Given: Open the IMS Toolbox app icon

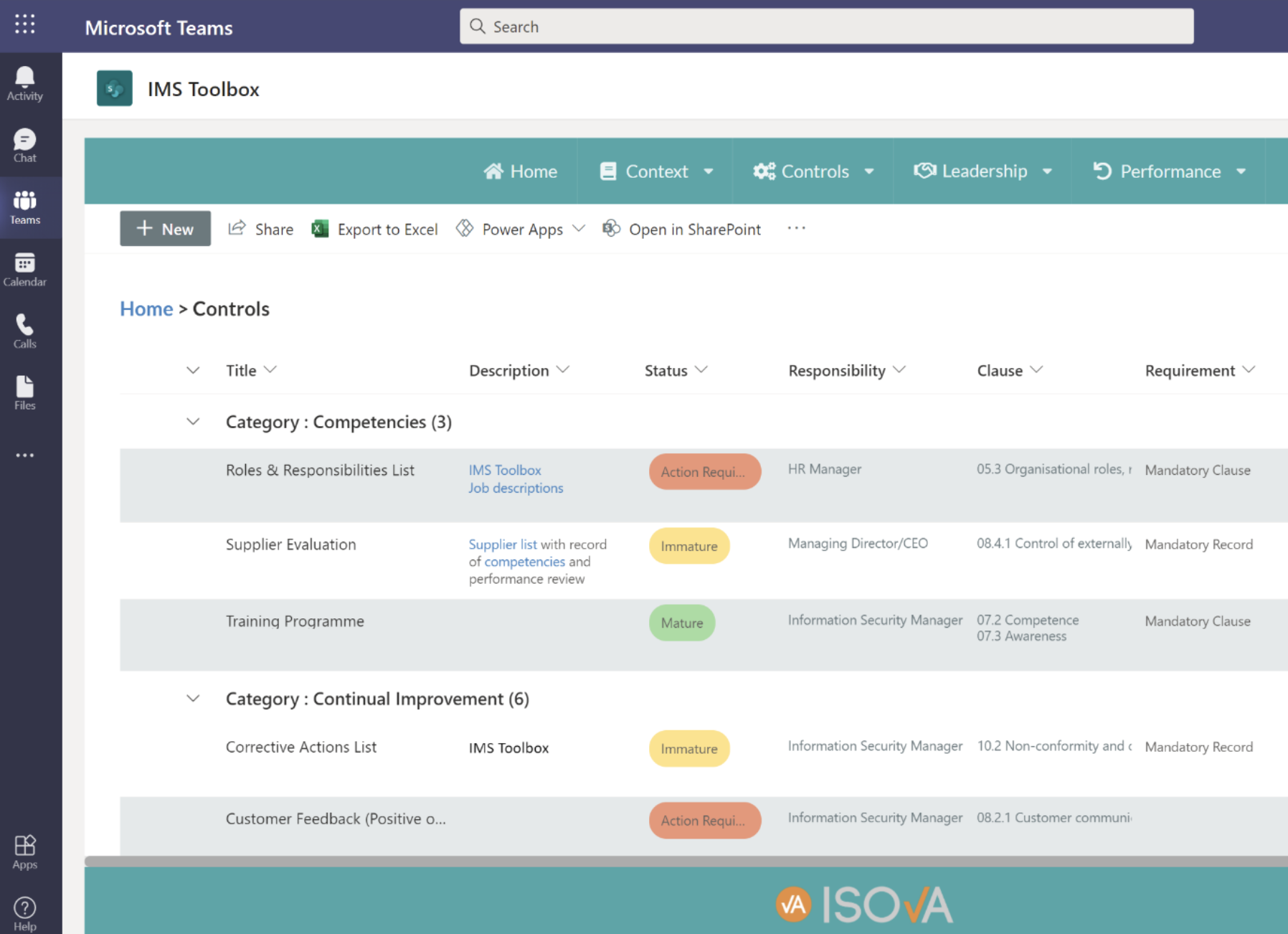Looking at the screenshot, I should (x=114, y=88).
